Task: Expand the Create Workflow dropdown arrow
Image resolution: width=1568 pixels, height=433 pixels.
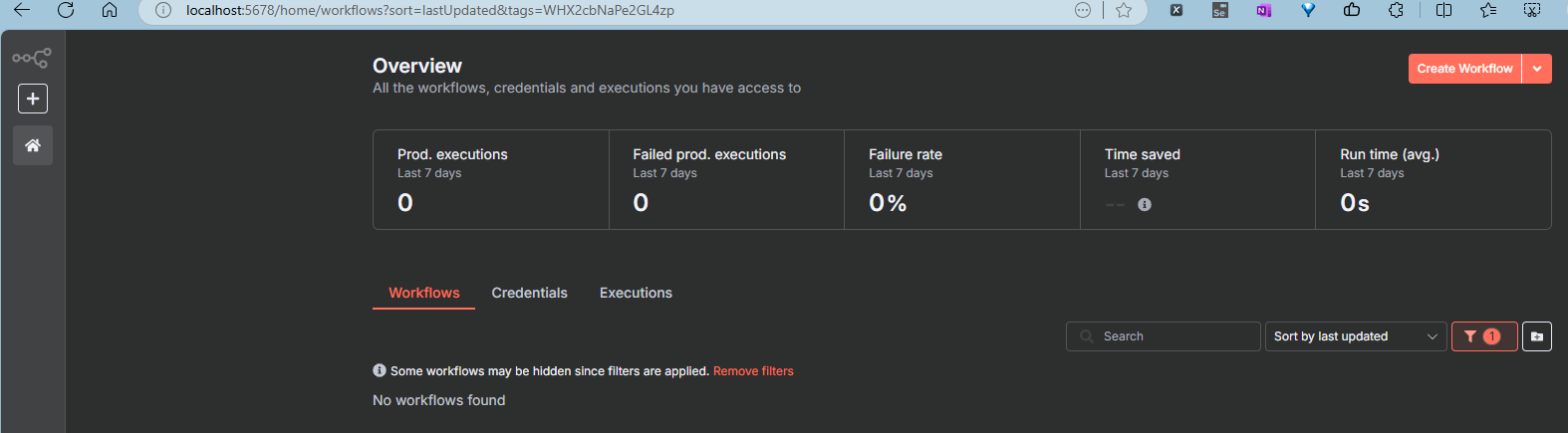Action: point(1537,69)
